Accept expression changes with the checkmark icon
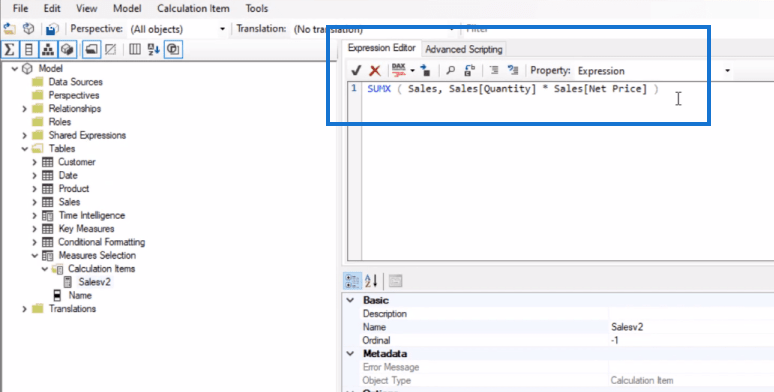 [355, 71]
